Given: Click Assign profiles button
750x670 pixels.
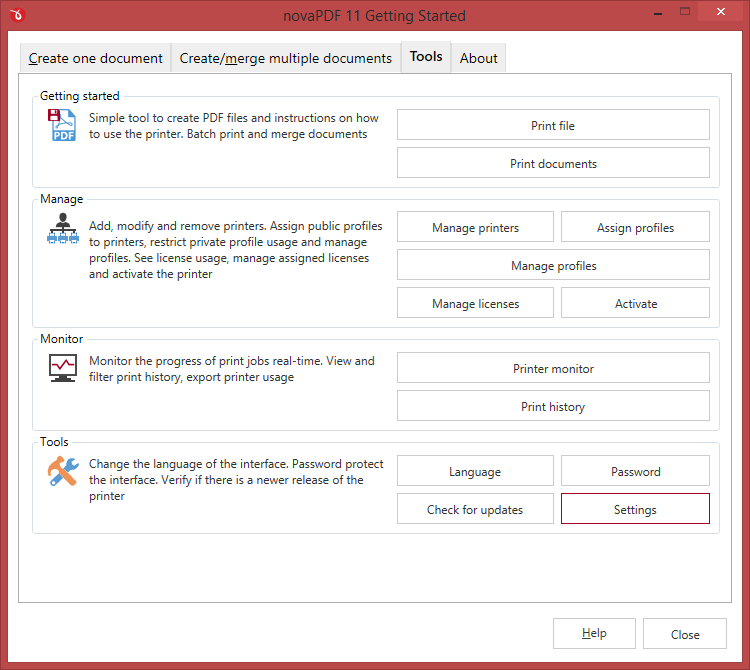Looking at the screenshot, I should [x=635, y=227].
